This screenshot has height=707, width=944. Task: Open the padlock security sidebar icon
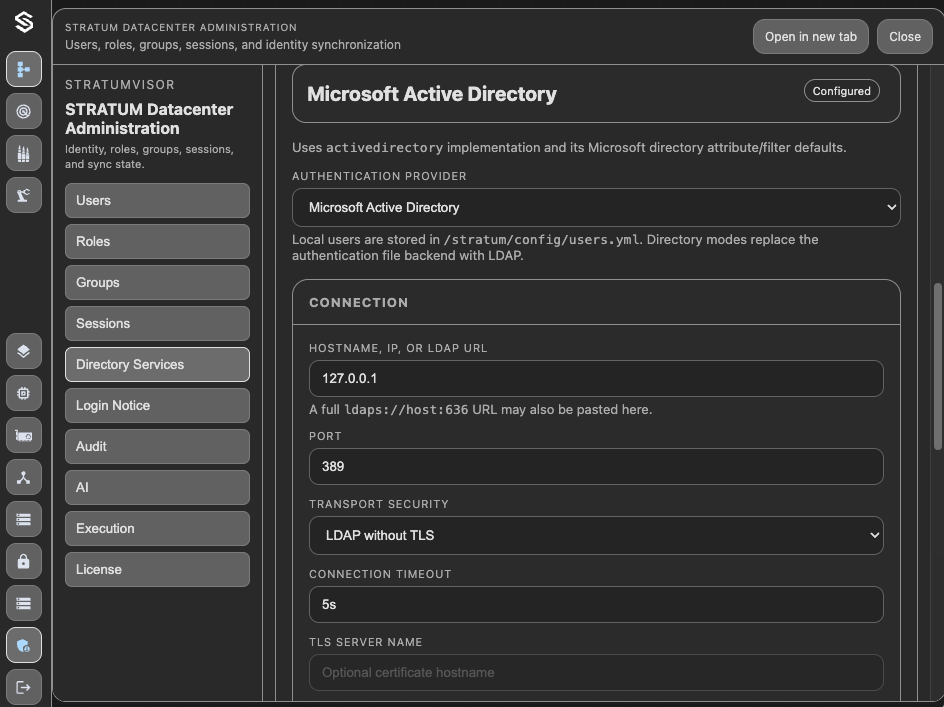[24, 561]
